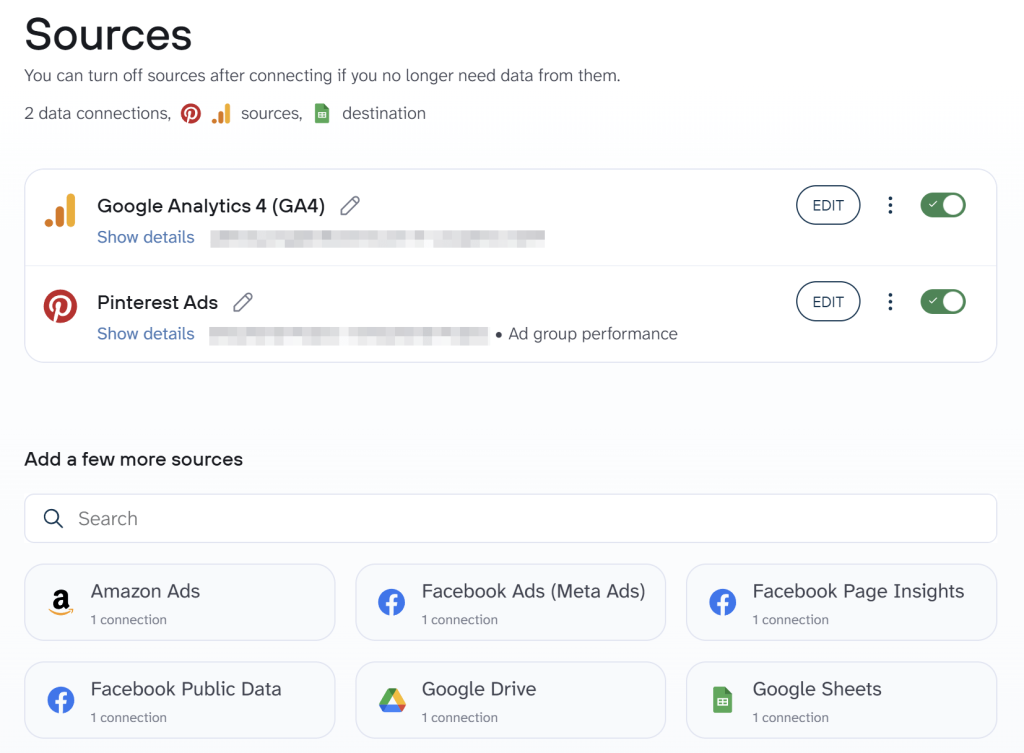
Task: Click Google Analytics icon in connections summary
Action: 221,114
